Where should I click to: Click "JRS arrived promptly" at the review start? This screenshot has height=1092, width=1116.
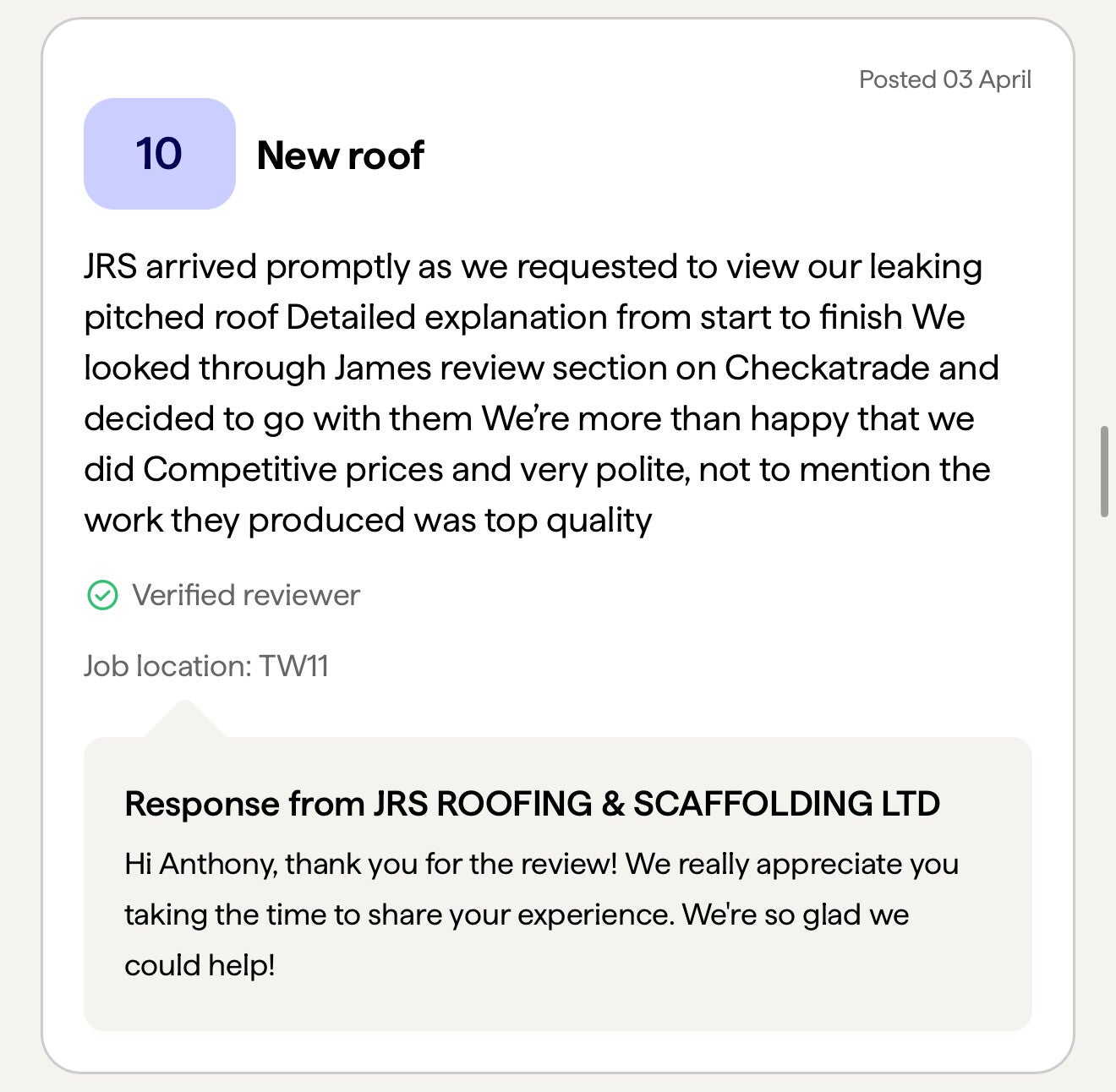[247, 266]
